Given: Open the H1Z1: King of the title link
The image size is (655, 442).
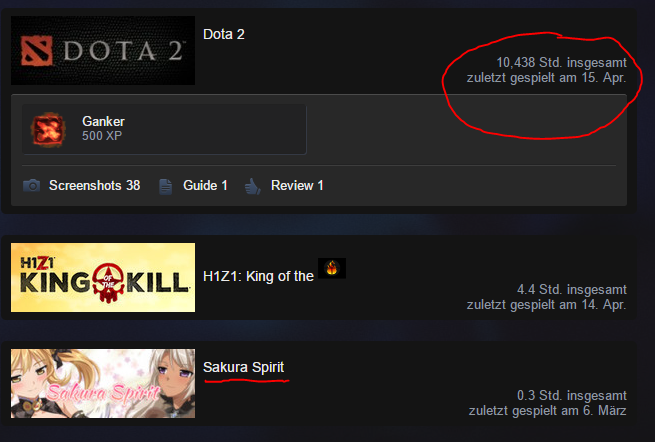Looking at the screenshot, I should [x=258, y=276].
